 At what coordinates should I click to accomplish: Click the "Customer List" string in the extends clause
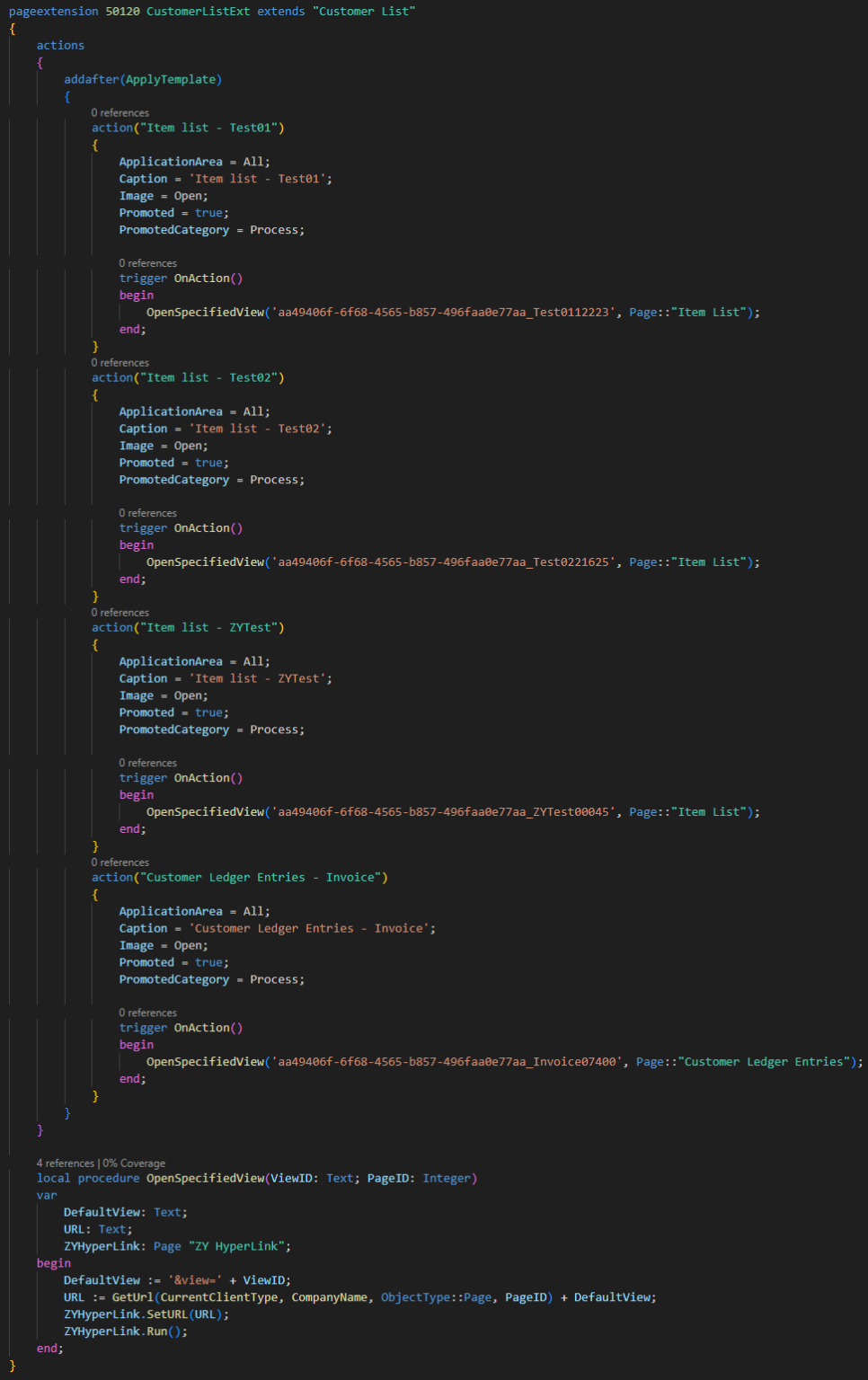point(363,12)
